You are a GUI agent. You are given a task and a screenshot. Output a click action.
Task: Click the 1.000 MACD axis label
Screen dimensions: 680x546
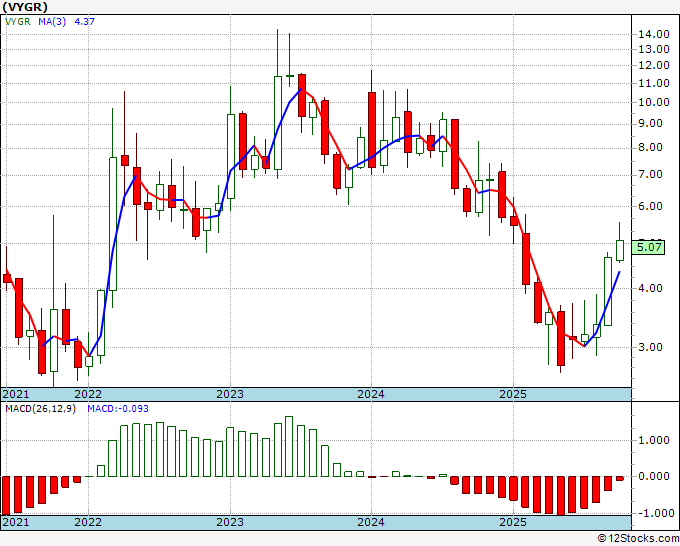click(655, 441)
